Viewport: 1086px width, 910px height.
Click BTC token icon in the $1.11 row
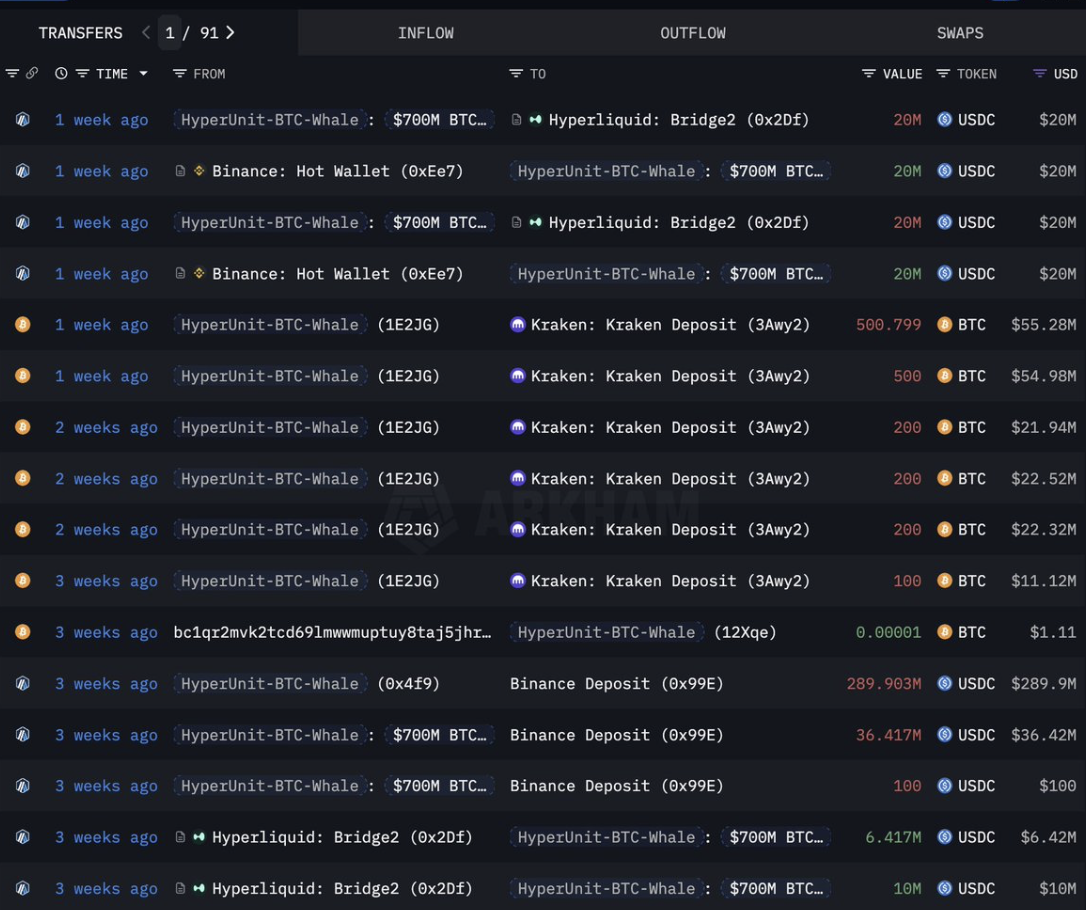(x=944, y=632)
